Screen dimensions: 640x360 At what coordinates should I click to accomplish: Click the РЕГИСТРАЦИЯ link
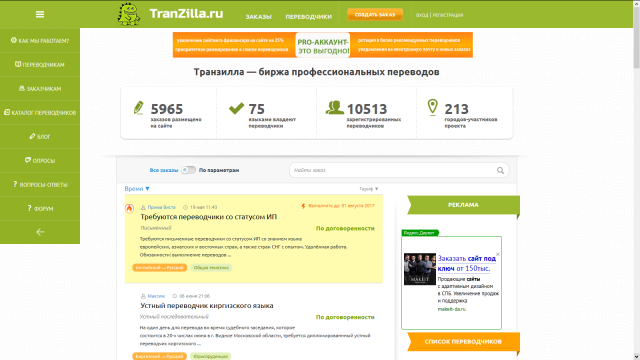point(448,15)
